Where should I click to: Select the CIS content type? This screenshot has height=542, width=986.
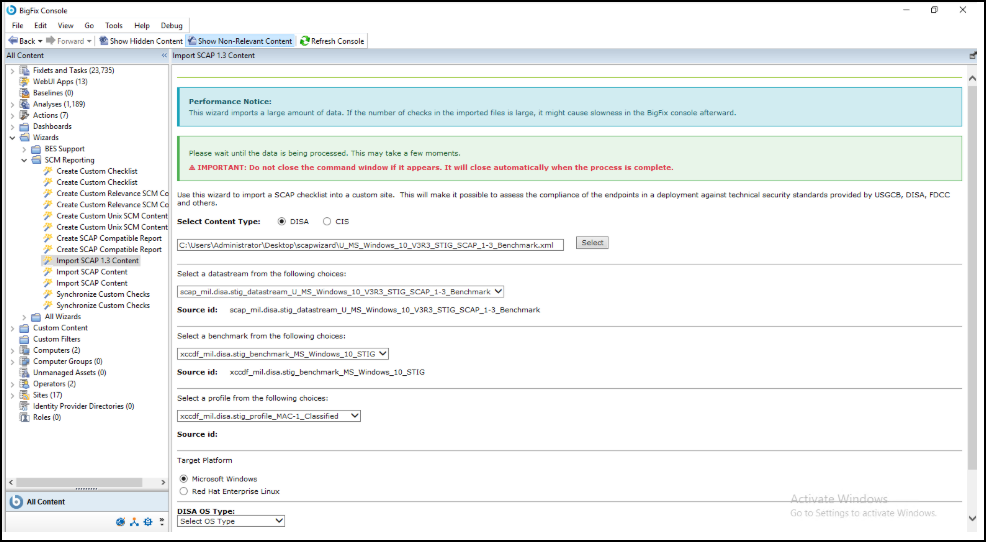tap(327, 221)
